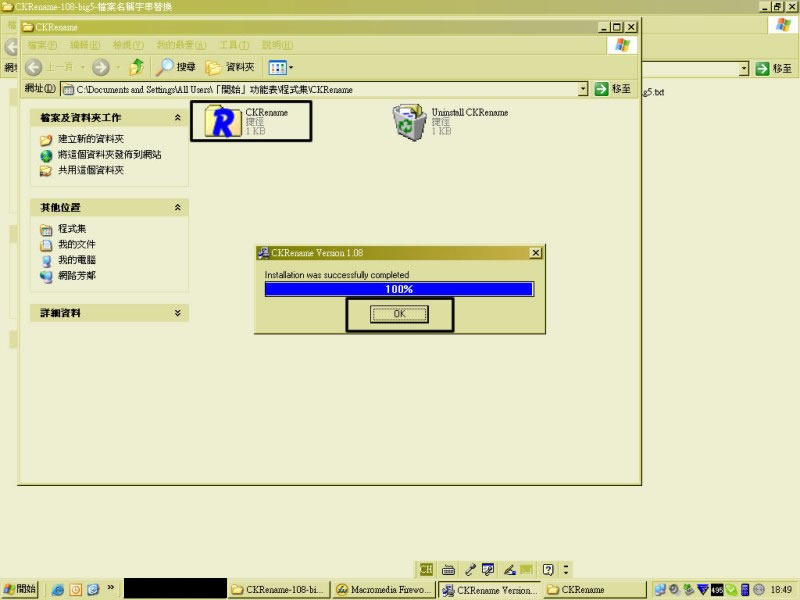Show more quick launch items with » chevron

(x=110, y=587)
